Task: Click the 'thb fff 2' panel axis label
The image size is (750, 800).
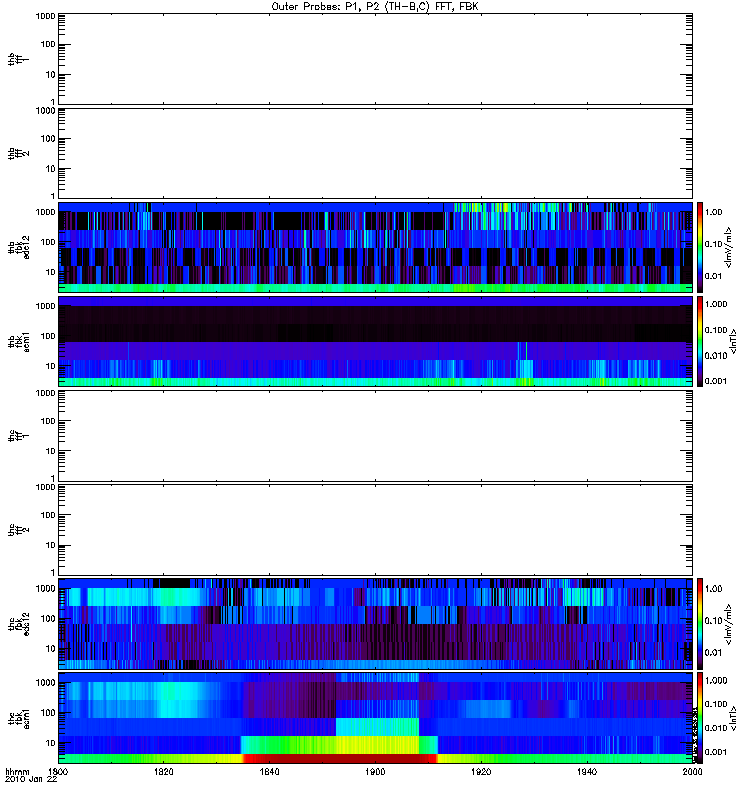Action: point(18,154)
